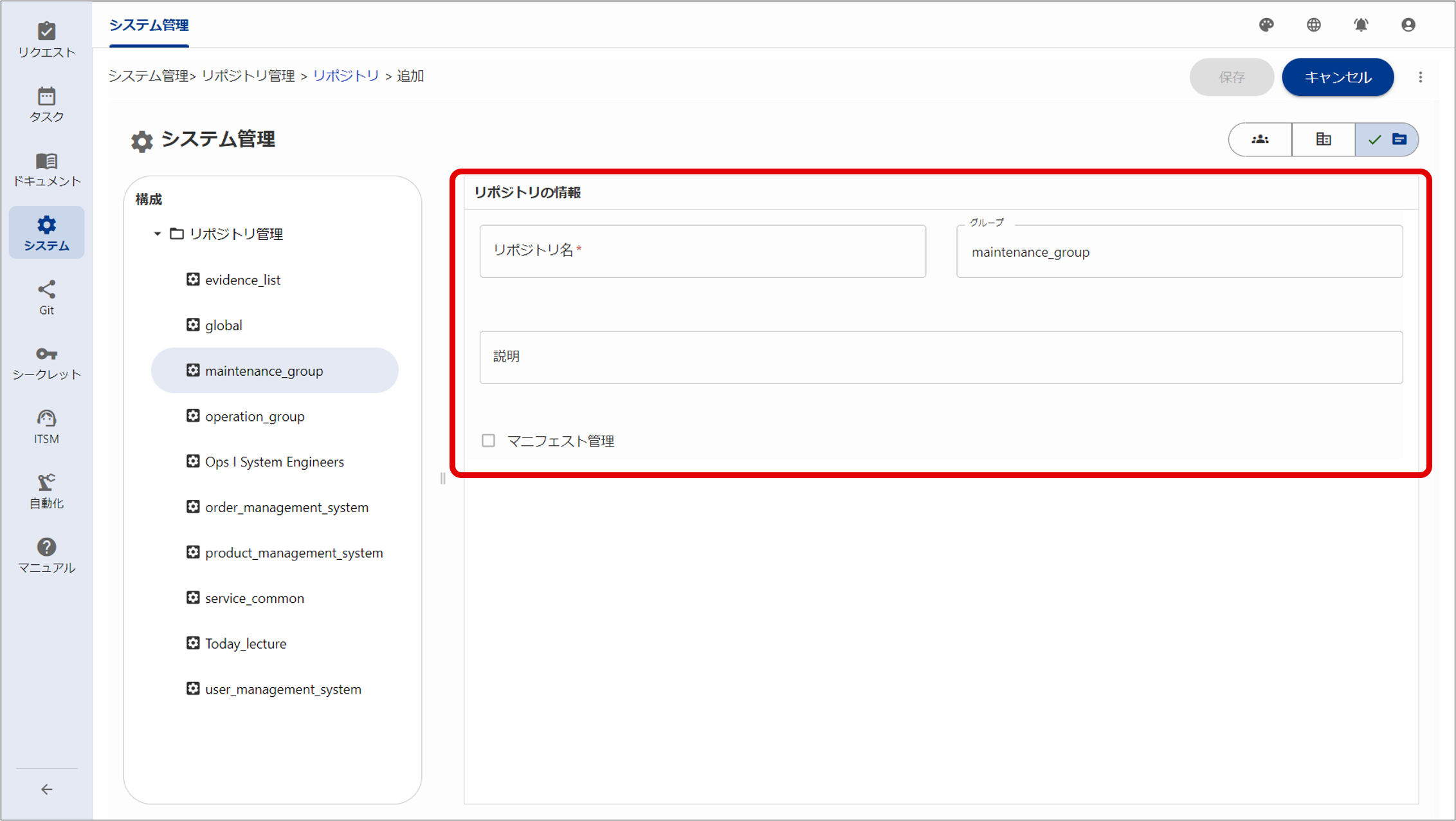The image size is (1456, 821).
Task: Switch to the システム管理 tab
Action: (x=149, y=26)
